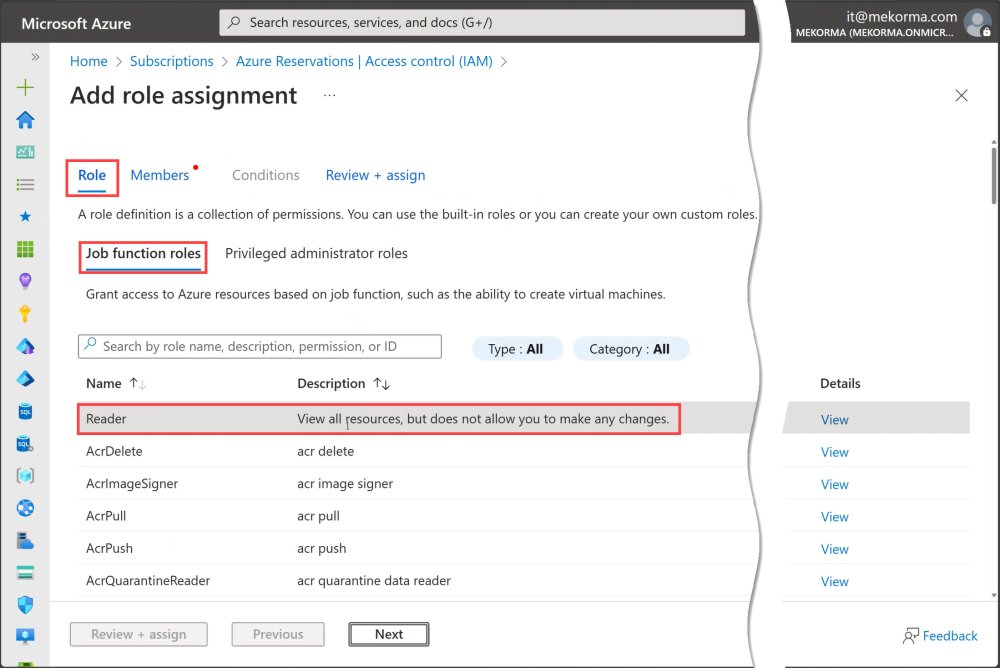Click the global Search resources input field

point(482,22)
